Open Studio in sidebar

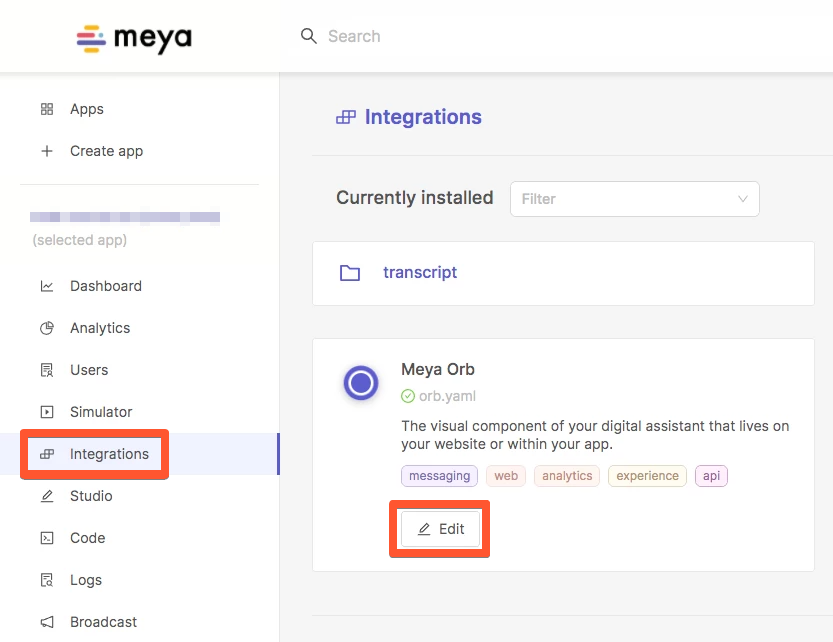pyautogui.click(x=91, y=496)
